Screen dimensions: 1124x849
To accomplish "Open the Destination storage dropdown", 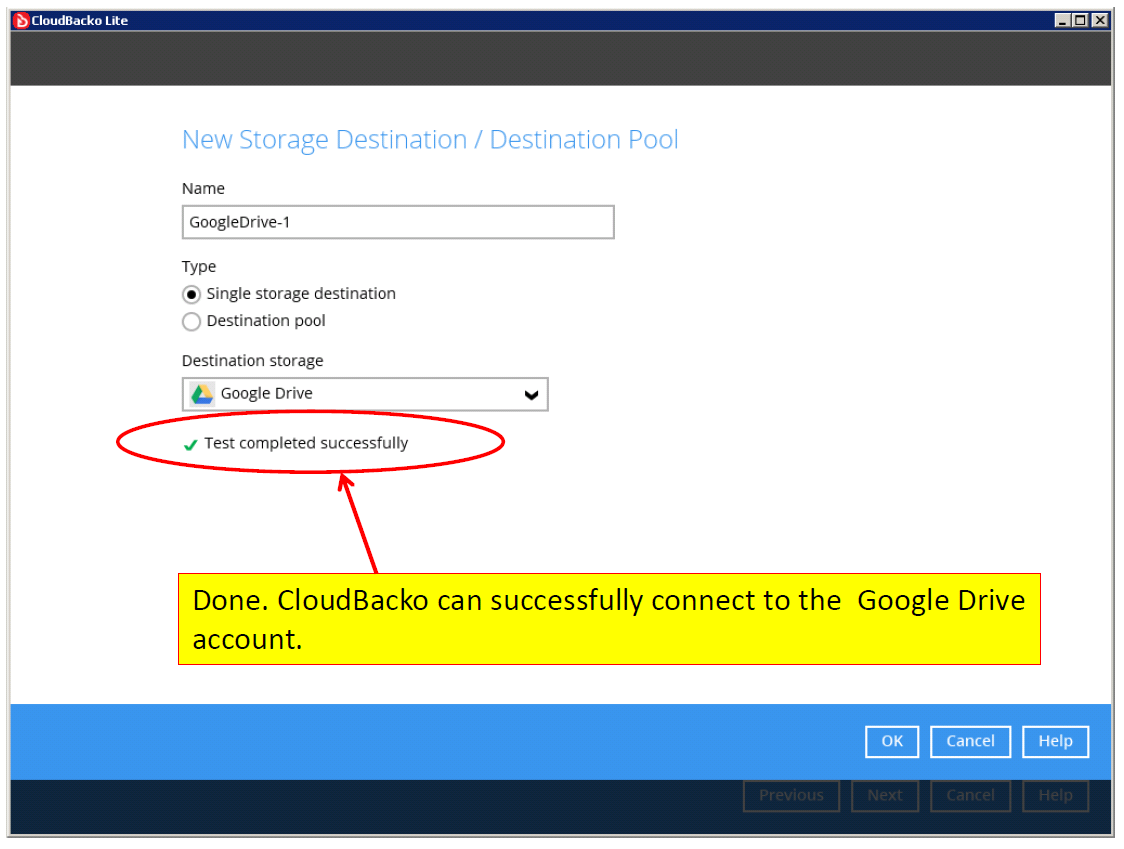I will pyautogui.click(x=365, y=394).
